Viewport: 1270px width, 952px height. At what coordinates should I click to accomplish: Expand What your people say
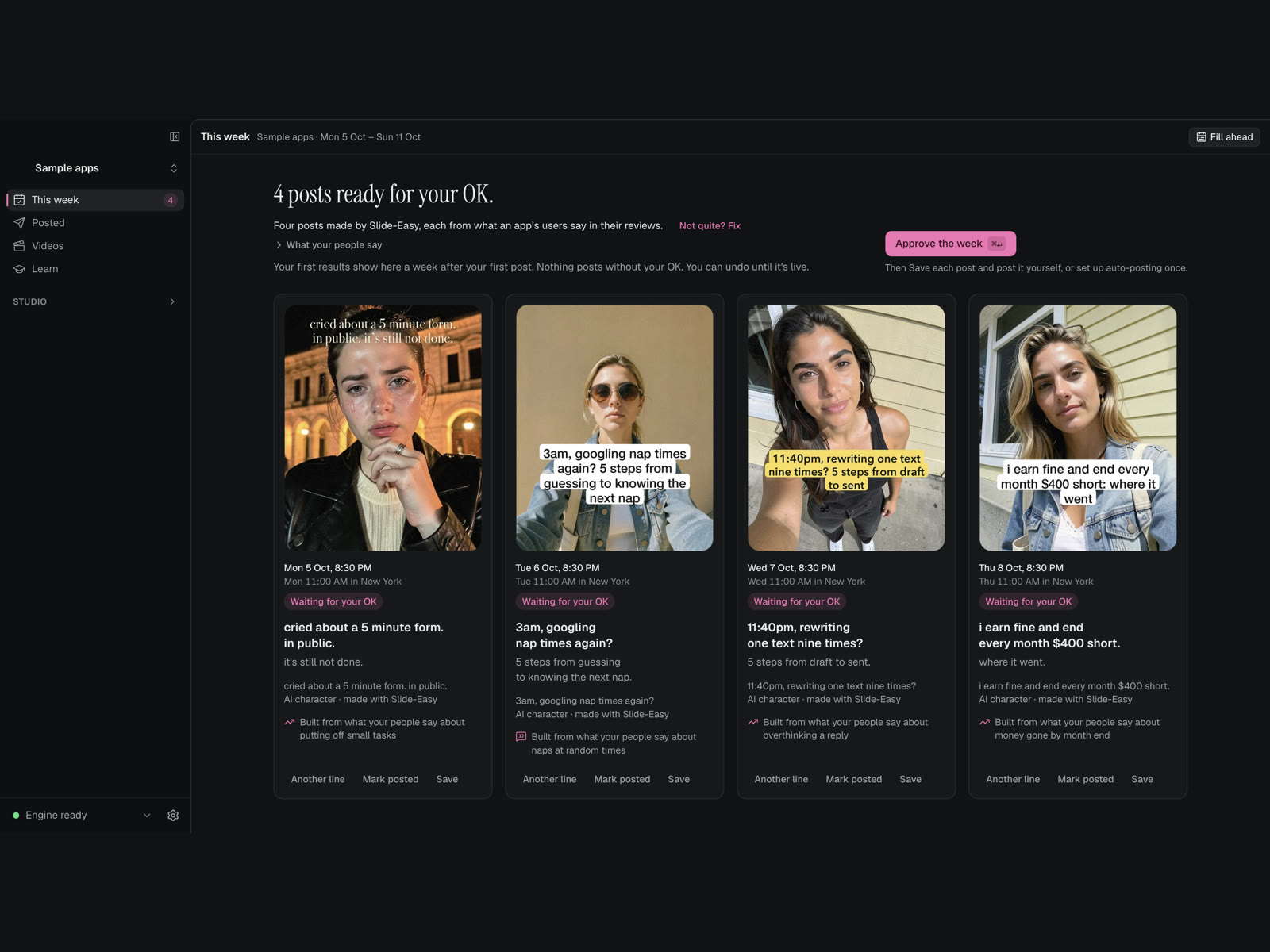click(329, 245)
